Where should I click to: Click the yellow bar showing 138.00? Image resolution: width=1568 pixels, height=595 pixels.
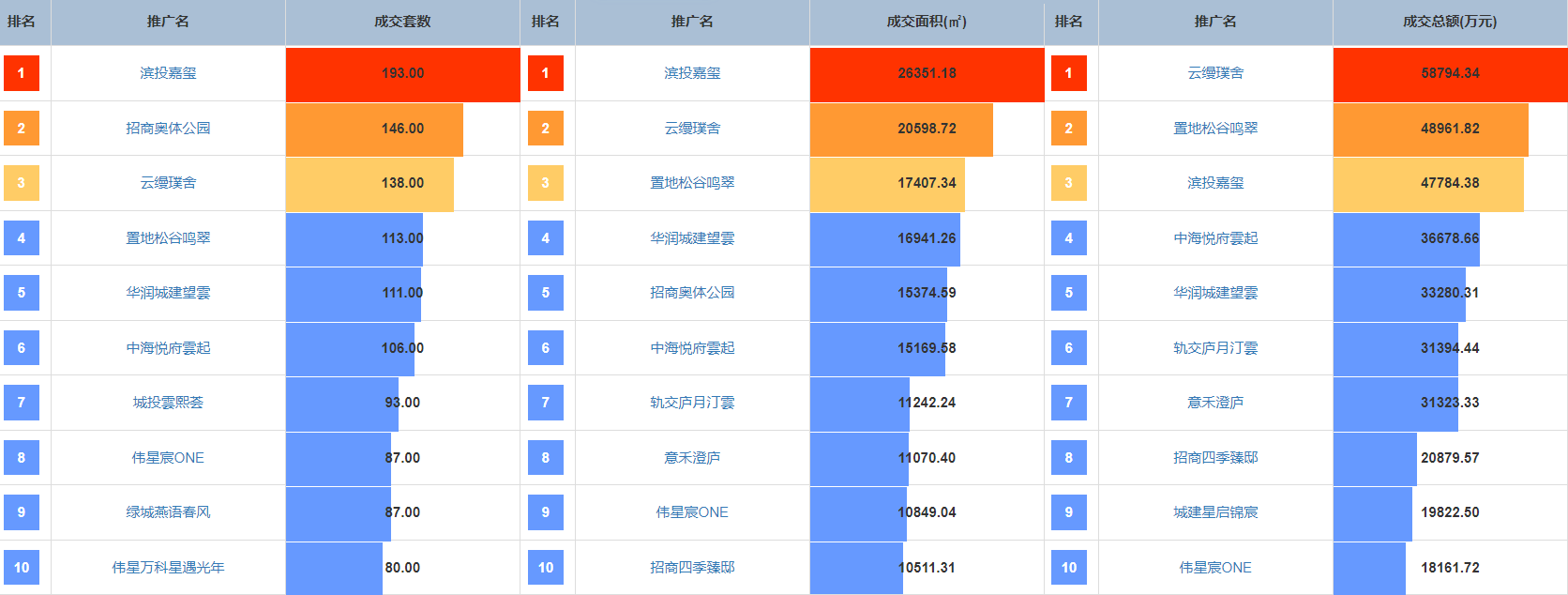tap(369, 183)
